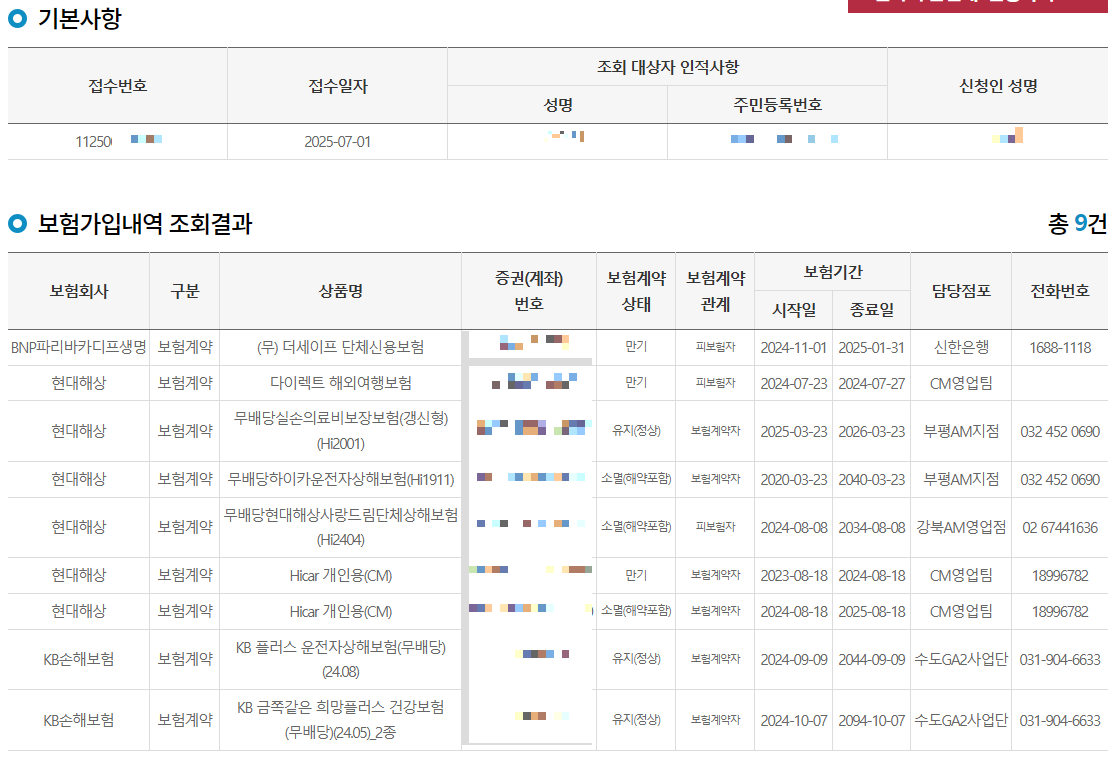Select the 접수번호 column header

click(117, 86)
